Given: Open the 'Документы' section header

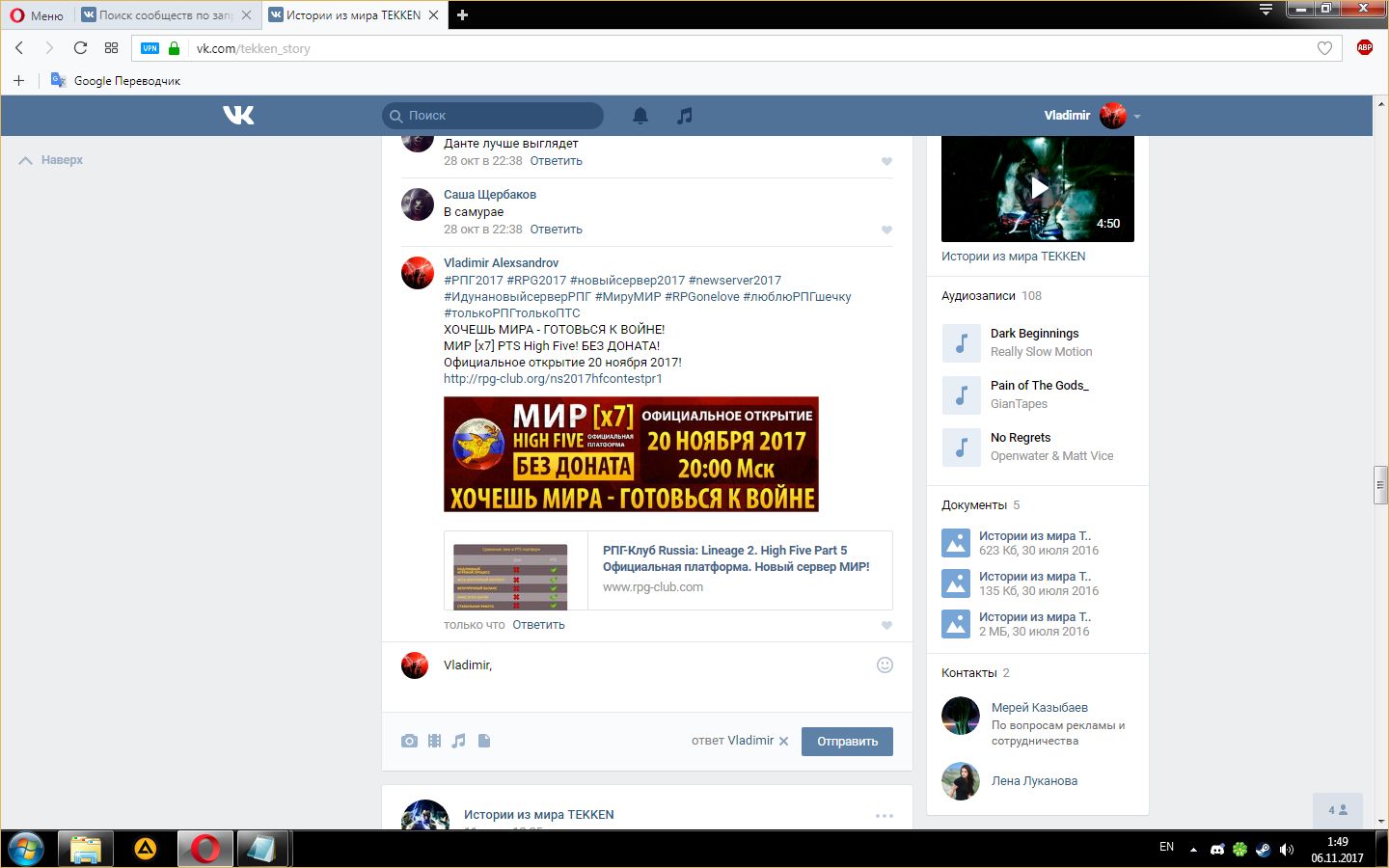Looking at the screenshot, I should tap(974, 505).
